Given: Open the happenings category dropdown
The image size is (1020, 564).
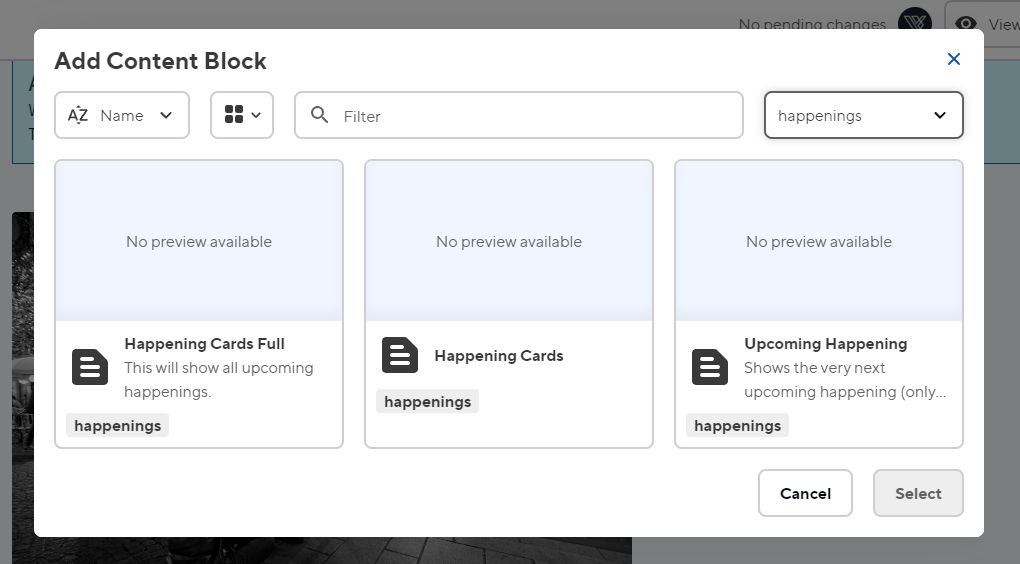Looking at the screenshot, I should 863,115.
